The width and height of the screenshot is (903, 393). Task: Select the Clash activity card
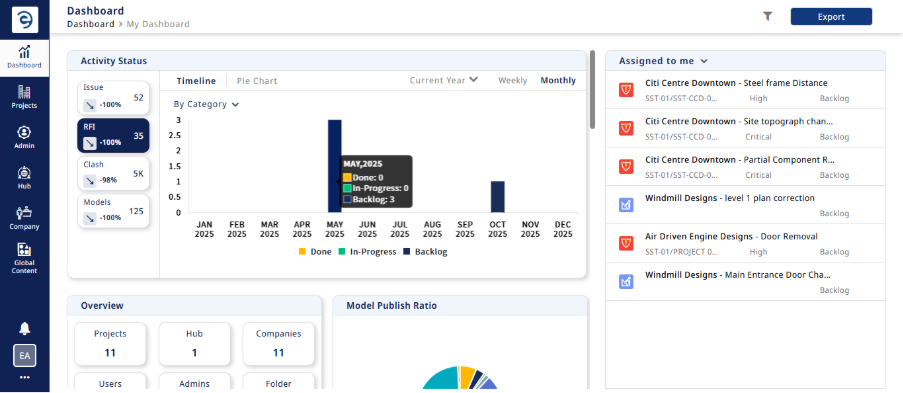point(113,173)
